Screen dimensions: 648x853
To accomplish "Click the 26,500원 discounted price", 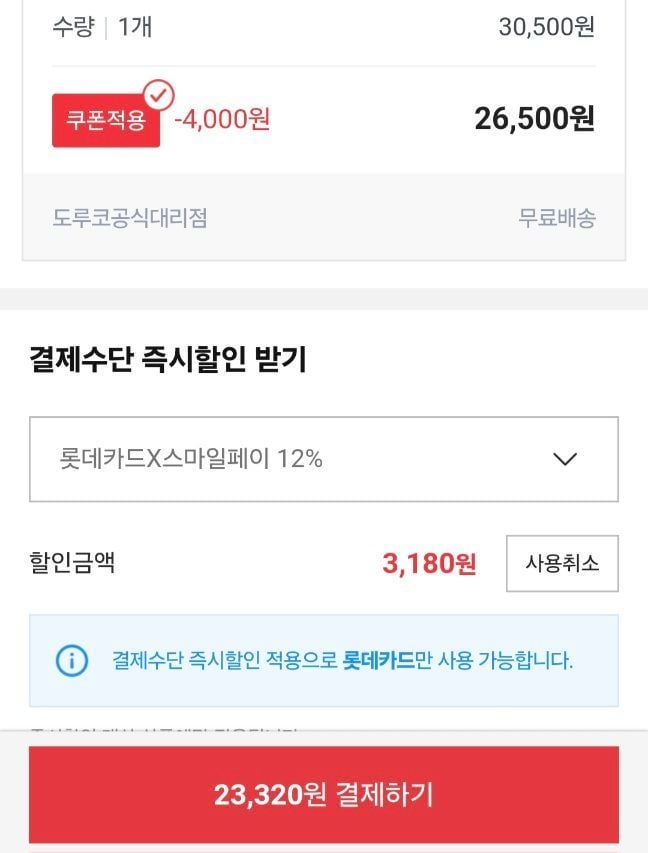I will pyautogui.click(x=534, y=119).
